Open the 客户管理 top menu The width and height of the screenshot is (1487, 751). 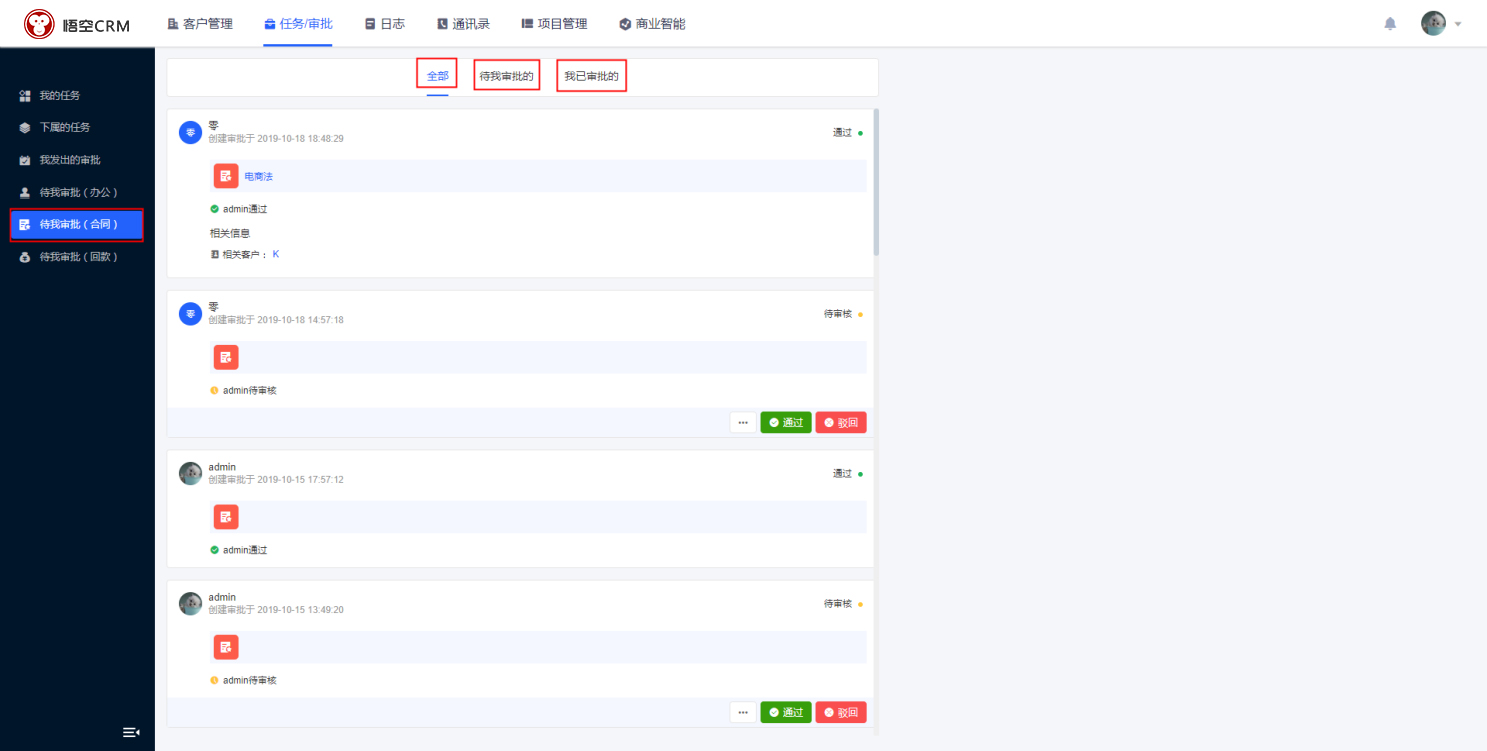[x=200, y=24]
